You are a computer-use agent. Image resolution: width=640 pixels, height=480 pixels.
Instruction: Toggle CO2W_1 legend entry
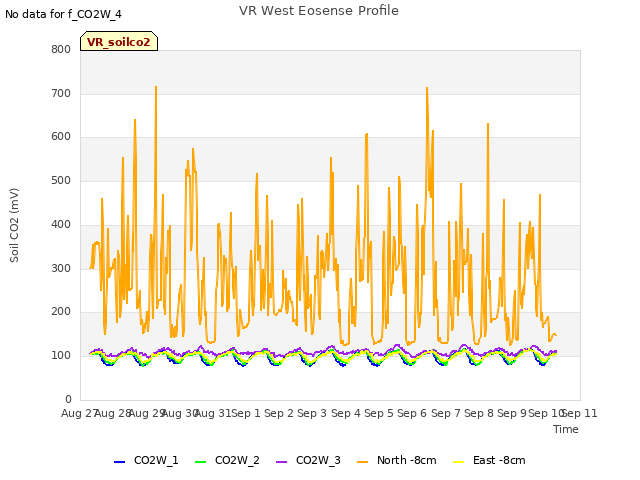146,460
